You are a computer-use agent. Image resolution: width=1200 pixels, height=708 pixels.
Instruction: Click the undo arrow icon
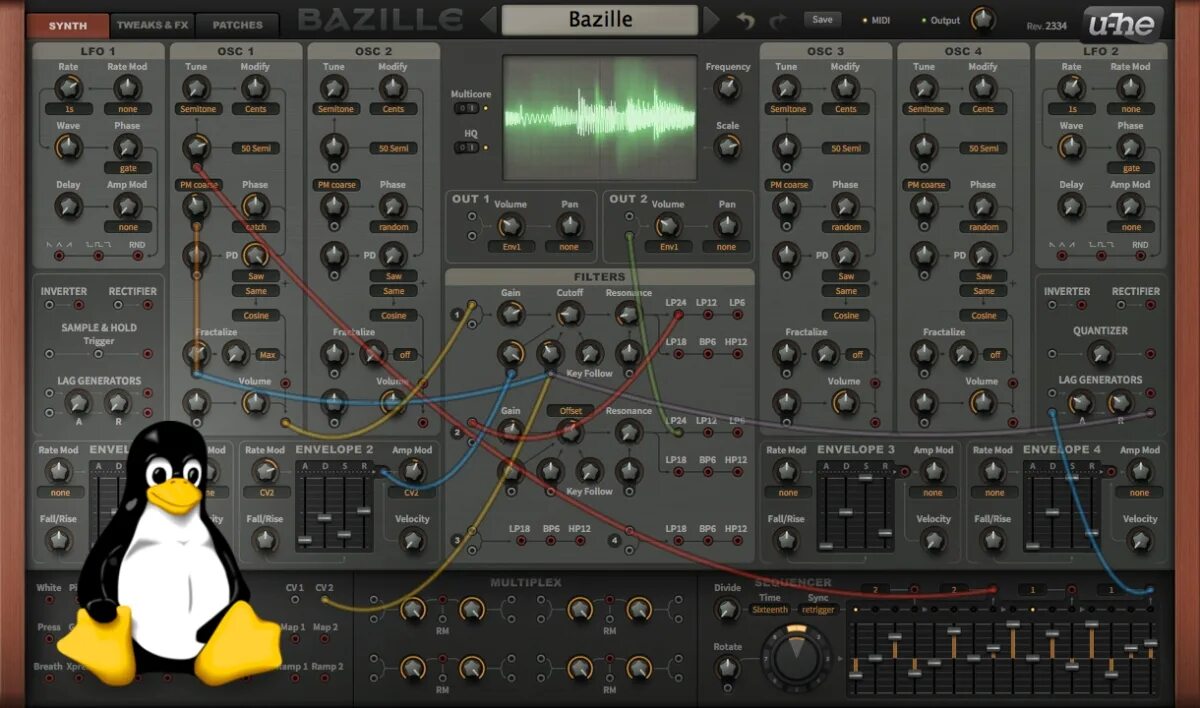746,20
